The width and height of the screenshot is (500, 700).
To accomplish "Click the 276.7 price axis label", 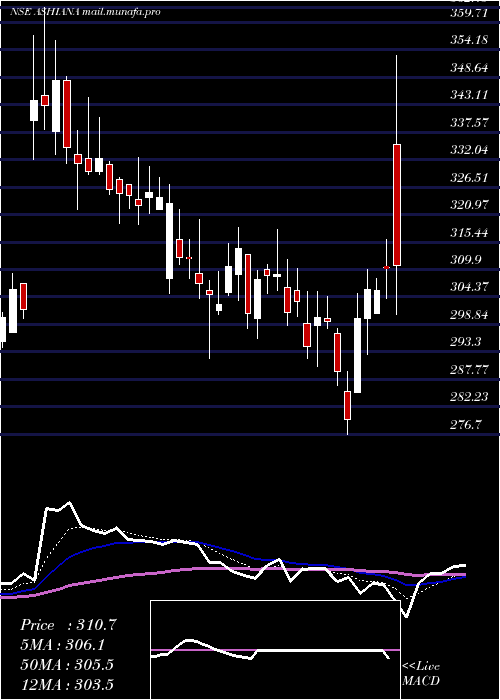I will 466,425.
